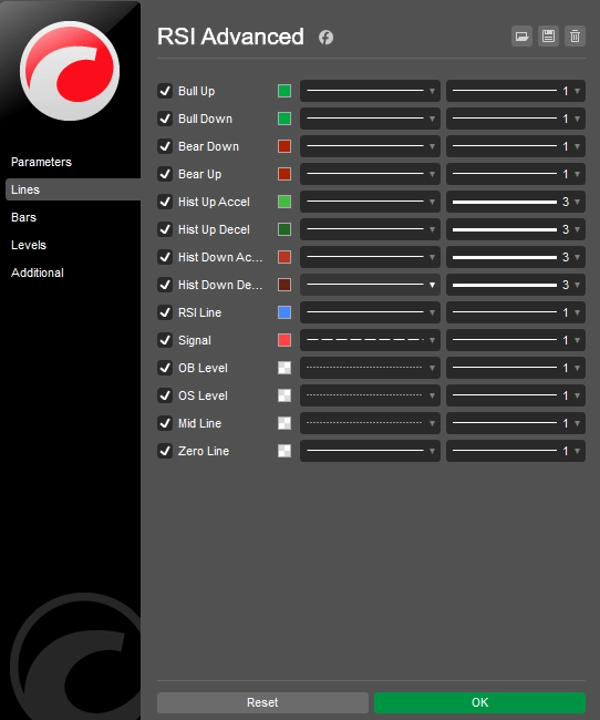Open Hist Up Decel thickness dropdown
The width and height of the screenshot is (600, 720).
(516, 229)
